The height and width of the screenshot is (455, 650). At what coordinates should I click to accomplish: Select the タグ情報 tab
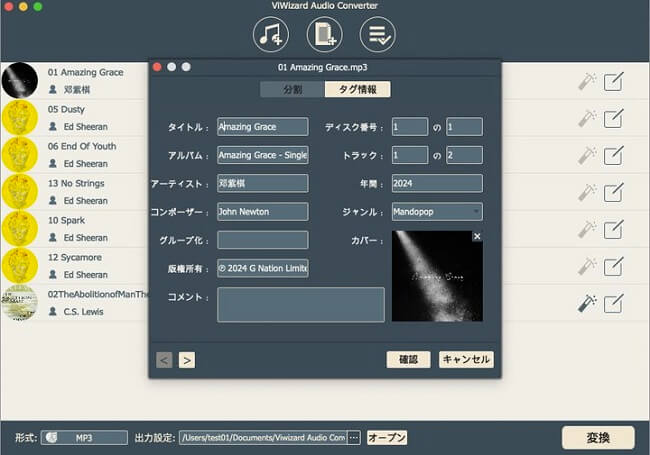tap(357, 89)
